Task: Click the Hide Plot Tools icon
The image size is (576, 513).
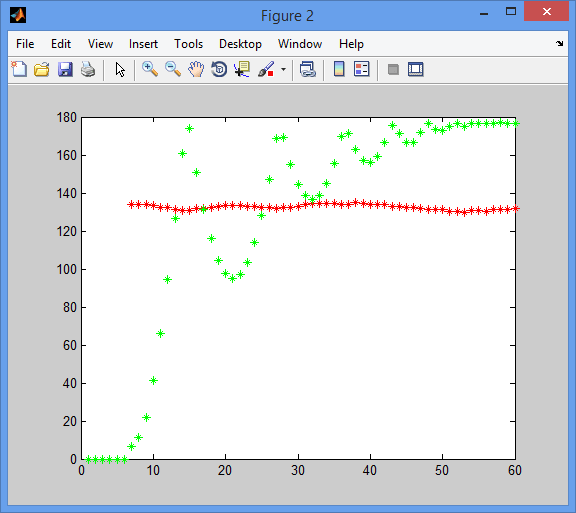Action: [393, 69]
